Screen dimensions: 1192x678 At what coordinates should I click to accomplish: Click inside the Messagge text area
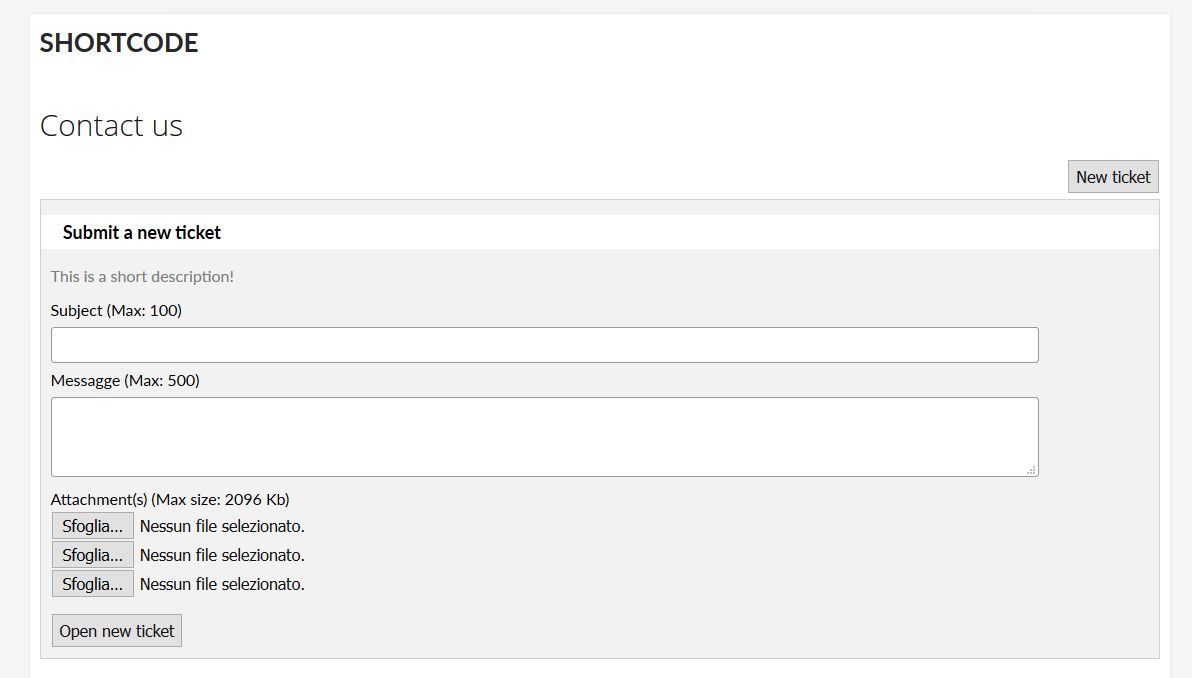click(544, 437)
